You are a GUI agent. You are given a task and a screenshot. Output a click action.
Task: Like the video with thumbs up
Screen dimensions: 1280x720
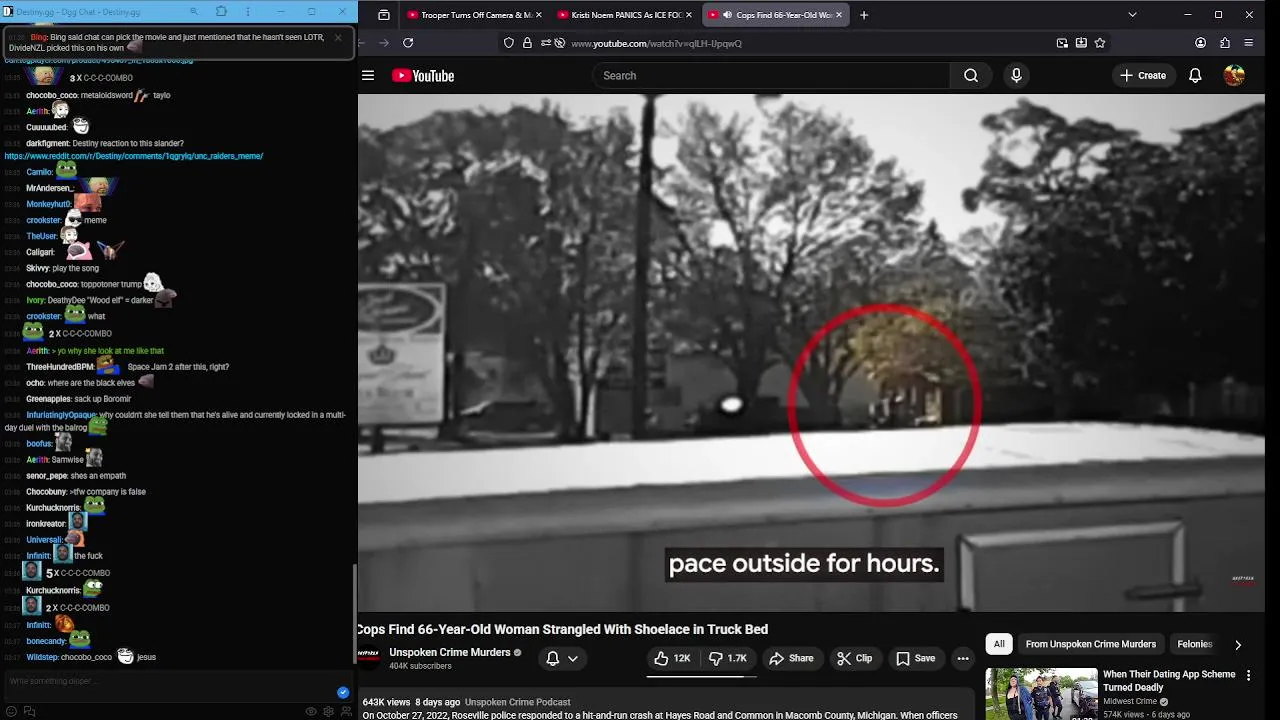click(672, 658)
